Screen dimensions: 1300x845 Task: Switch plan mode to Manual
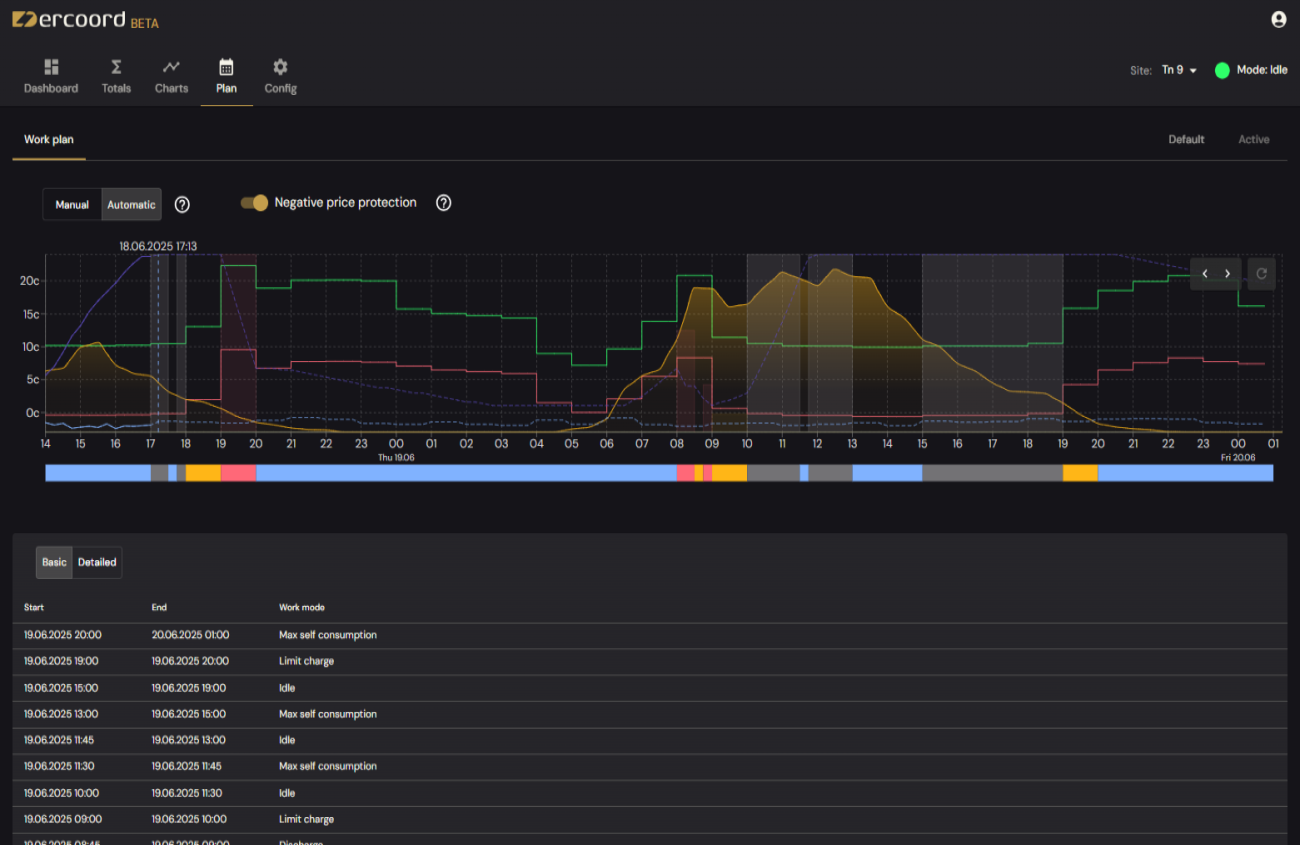(x=72, y=204)
